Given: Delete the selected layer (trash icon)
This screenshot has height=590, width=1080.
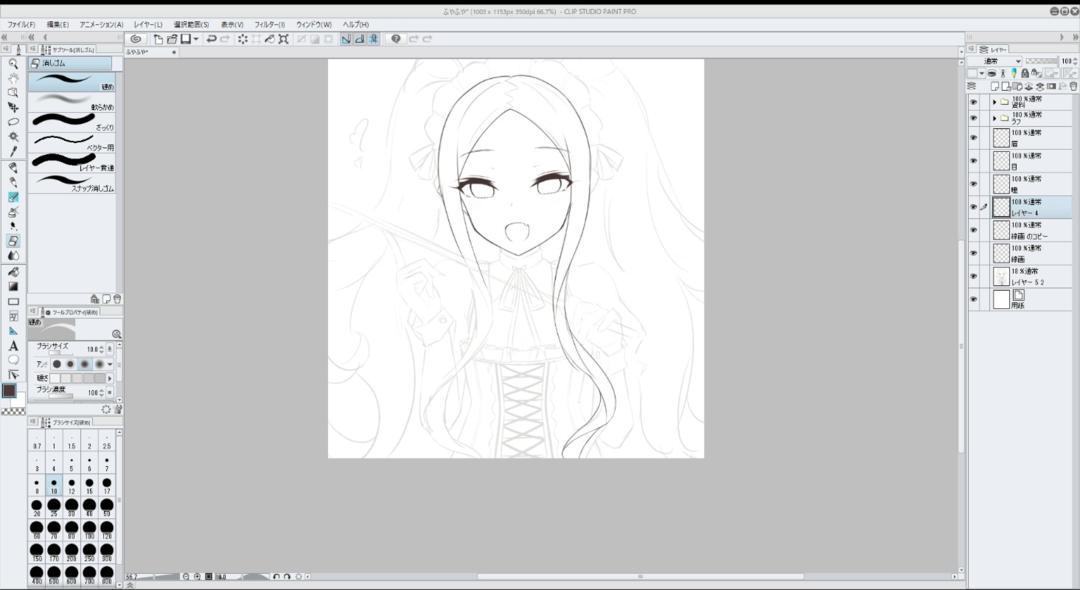Looking at the screenshot, I should click(1073, 86).
